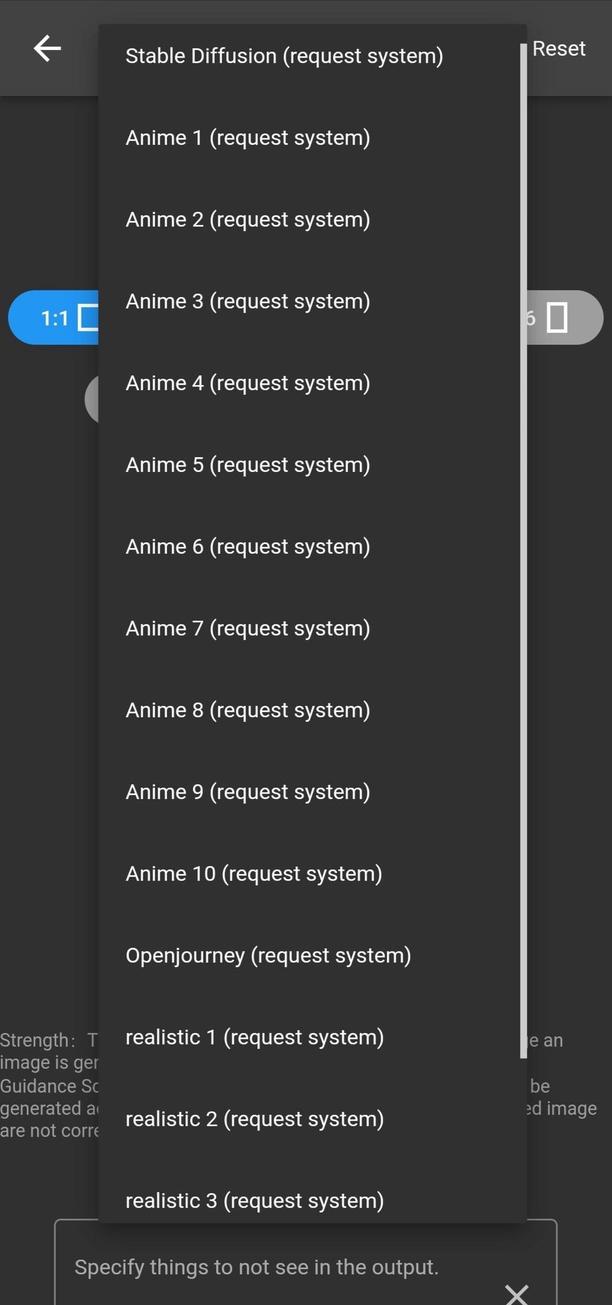The image size is (612, 1305).
Task: Pick Anime 8 (request system)
Action: coord(248,711)
